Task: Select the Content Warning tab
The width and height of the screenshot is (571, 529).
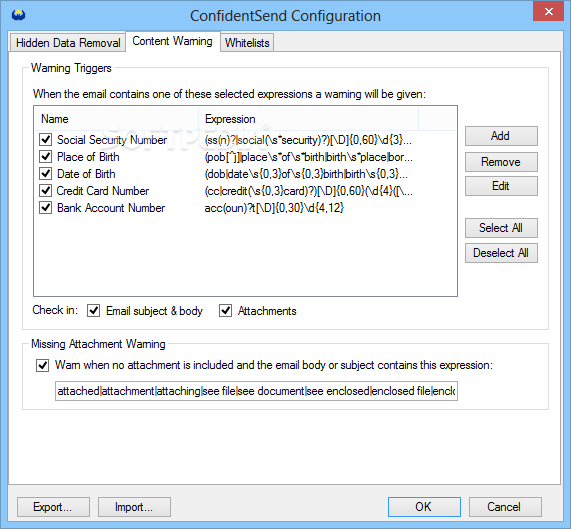Action: tap(172, 41)
